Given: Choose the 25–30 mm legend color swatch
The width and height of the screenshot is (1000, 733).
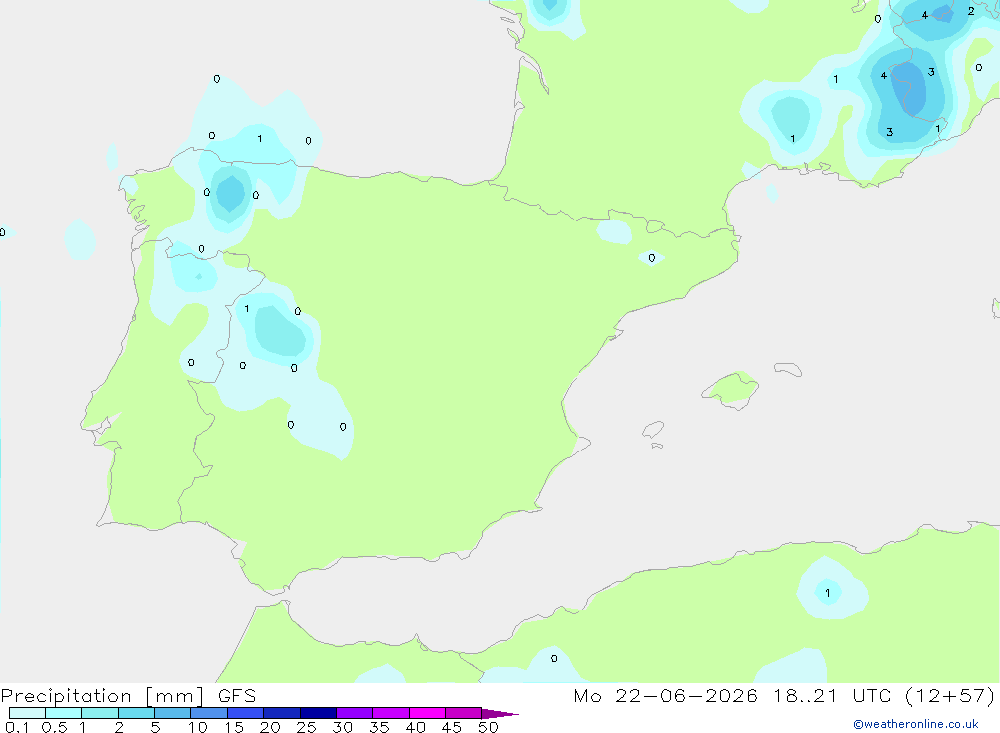Looking at the screenshot, I should click(x=318, y=713).
